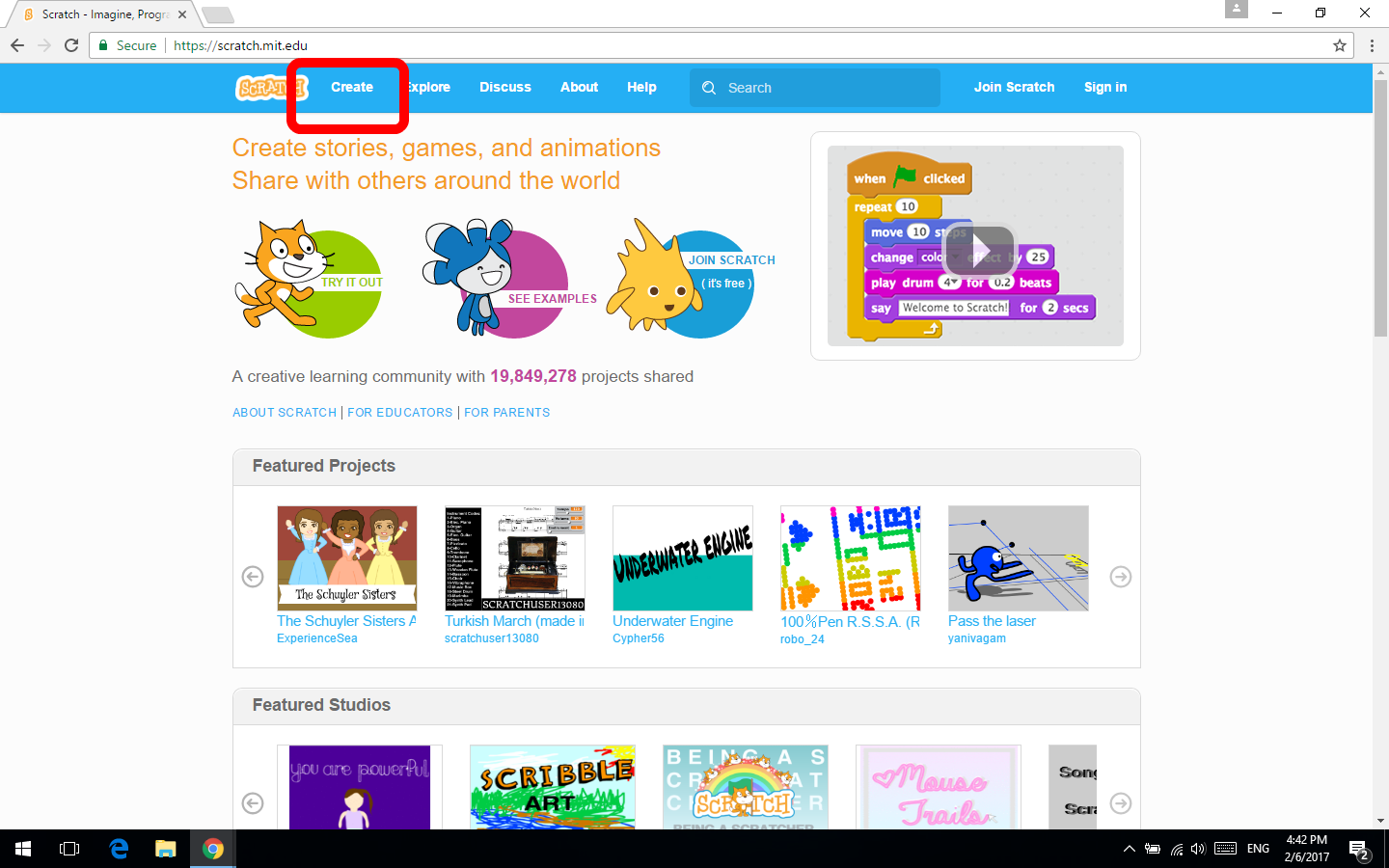Open the Scribble Art studio thumbnail

pyautogui.click(x=553, y=787)
